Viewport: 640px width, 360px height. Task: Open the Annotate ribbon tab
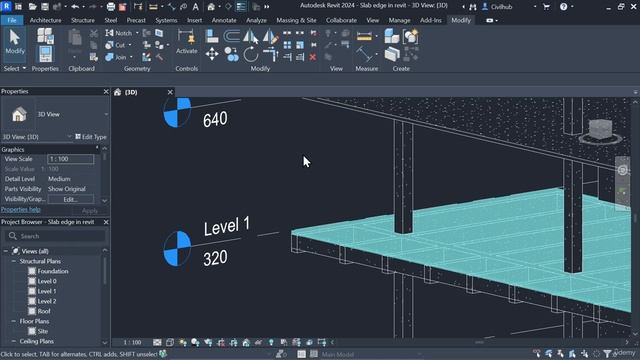[224, 20]
